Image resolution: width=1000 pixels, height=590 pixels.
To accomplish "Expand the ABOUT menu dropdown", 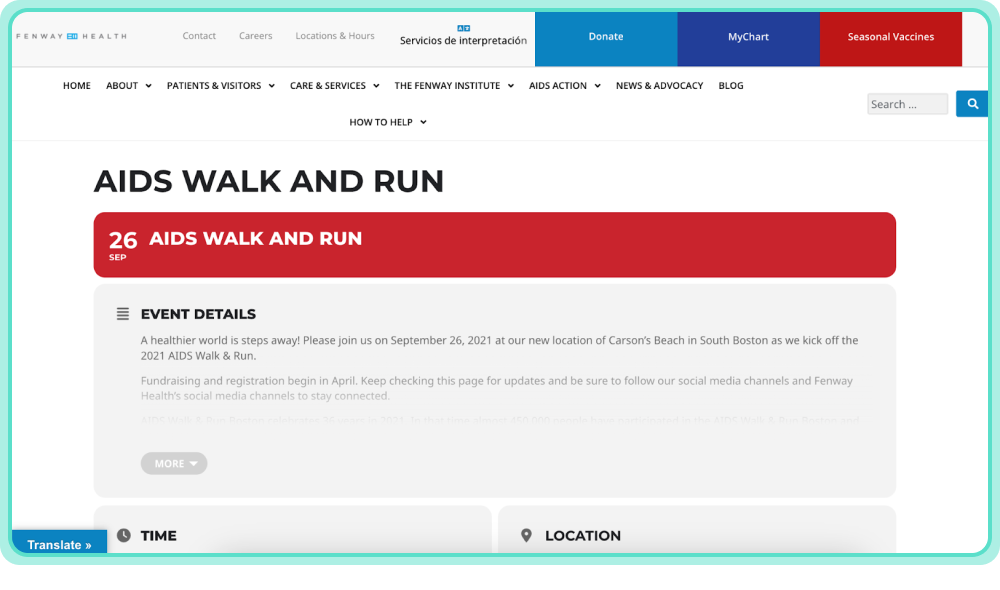I will click(x=129, y=85).
